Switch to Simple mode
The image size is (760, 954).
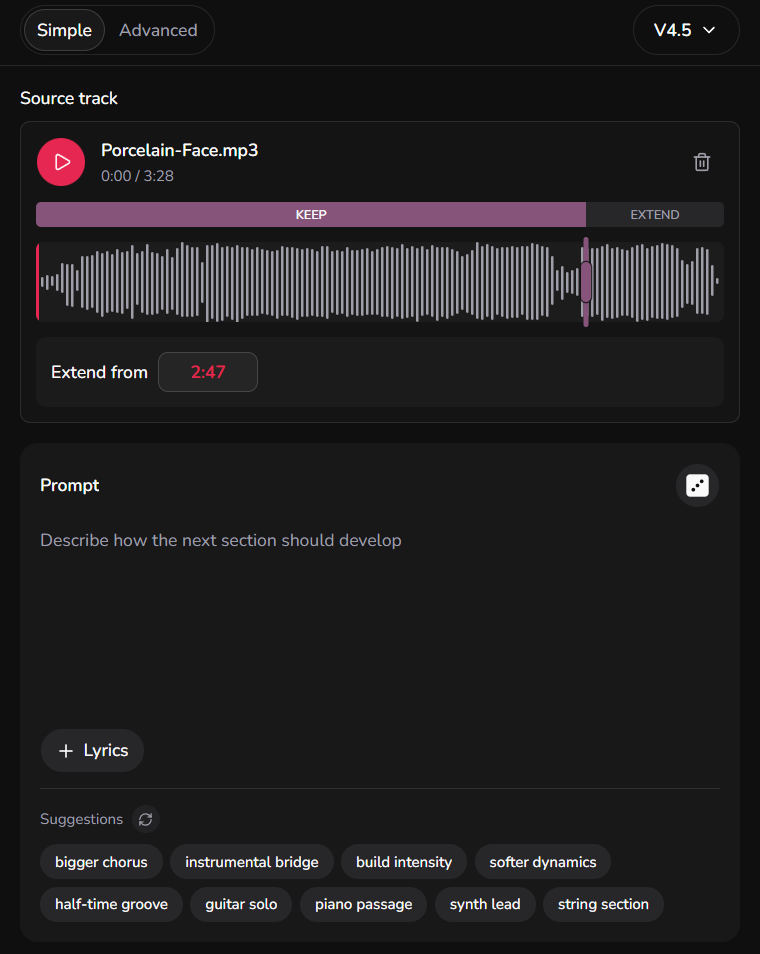(64, 30)
